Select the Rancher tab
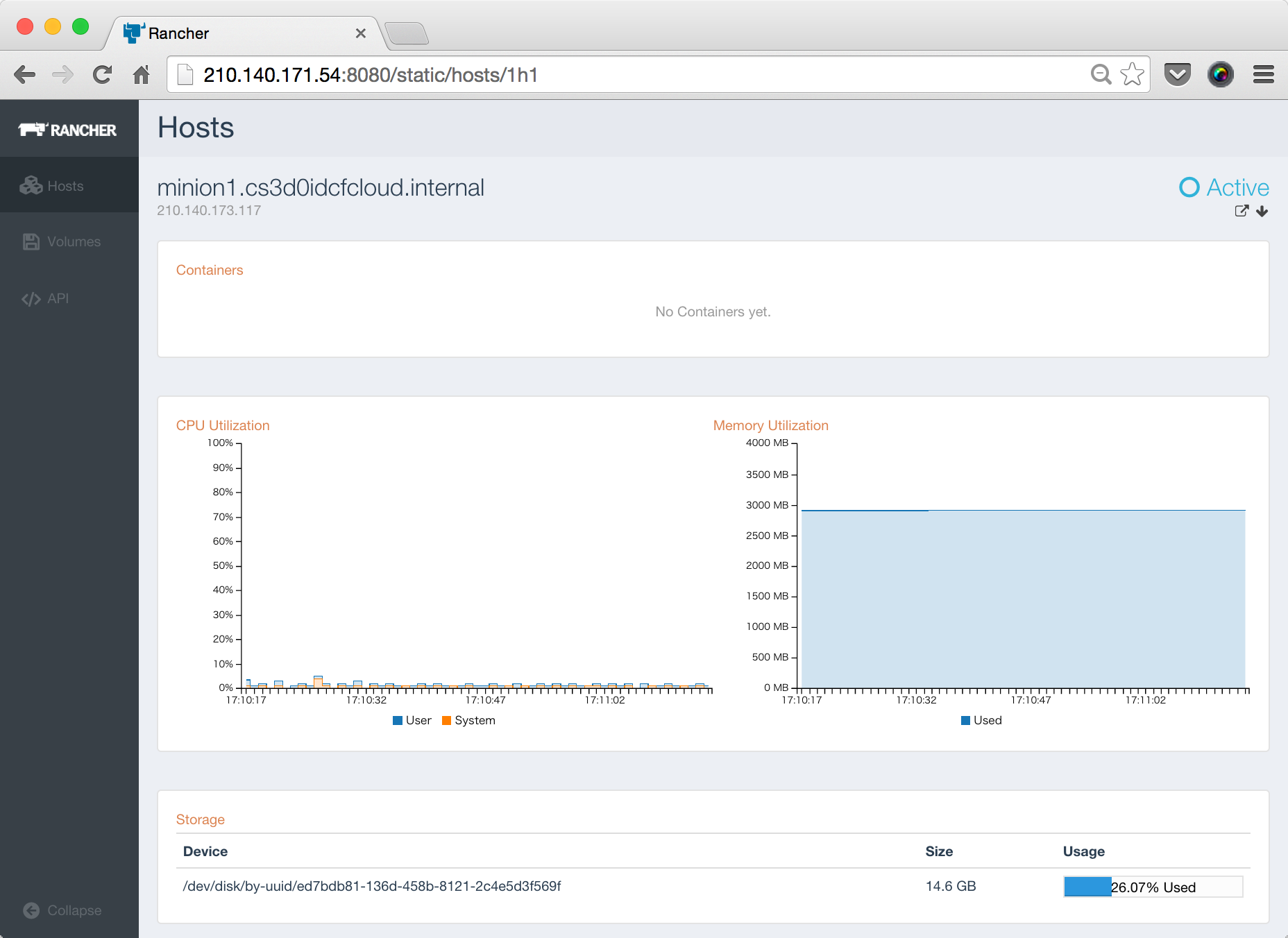This screenshot has width=1288, height=938. click(243, 33)
